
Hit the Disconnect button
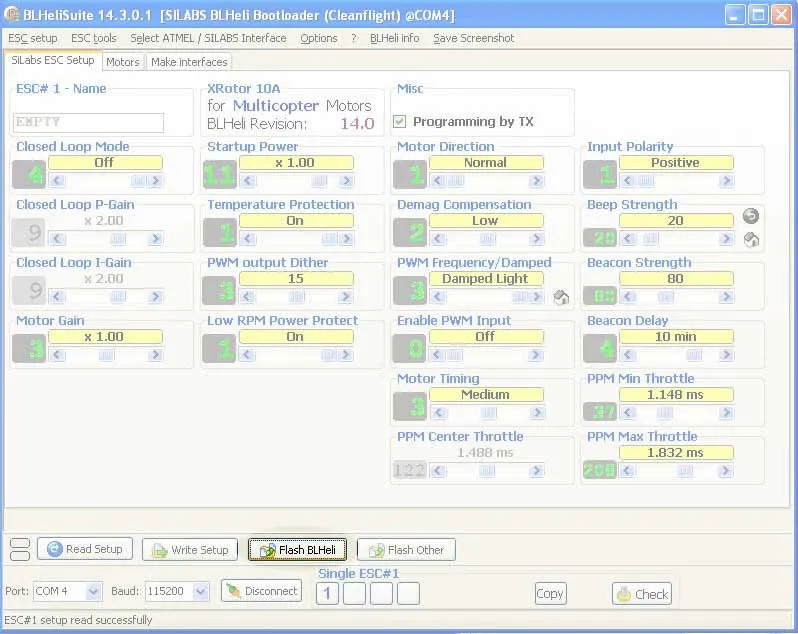(x=261, y=591)
